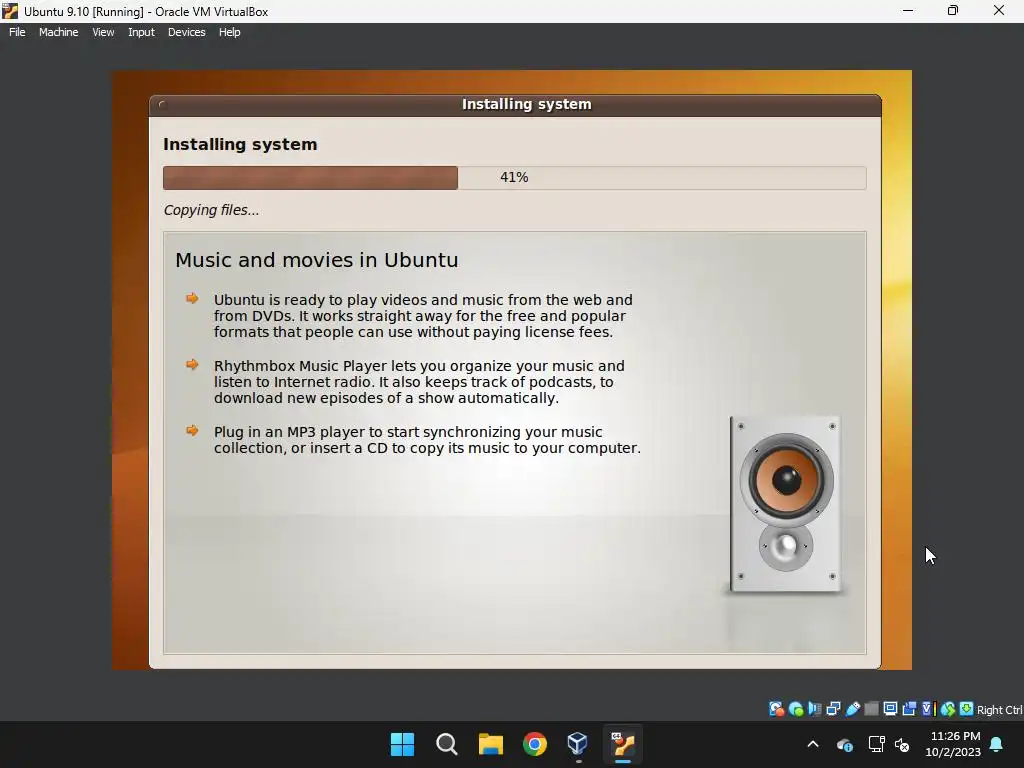Open the audio indicator in VirtualBox status bar
This screenshot has height=768, width=1024.
[814, 709]
